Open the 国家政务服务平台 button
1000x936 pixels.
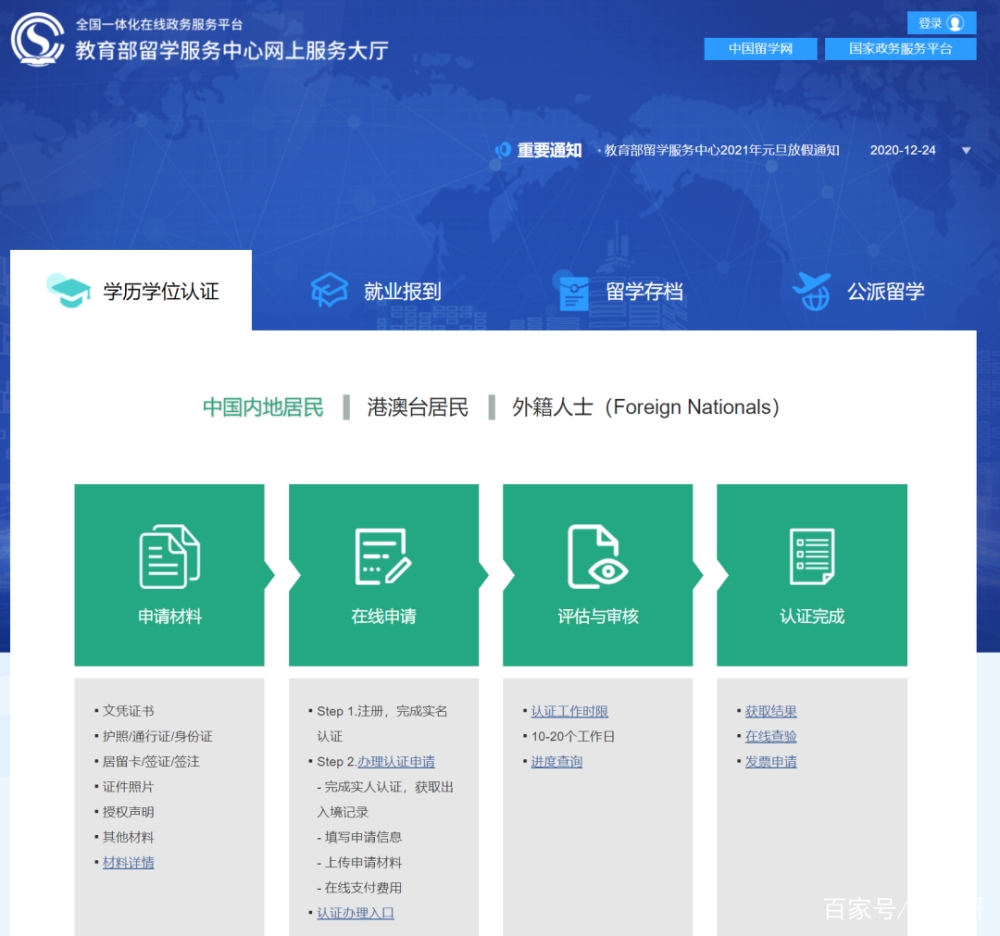click(900, 49)
